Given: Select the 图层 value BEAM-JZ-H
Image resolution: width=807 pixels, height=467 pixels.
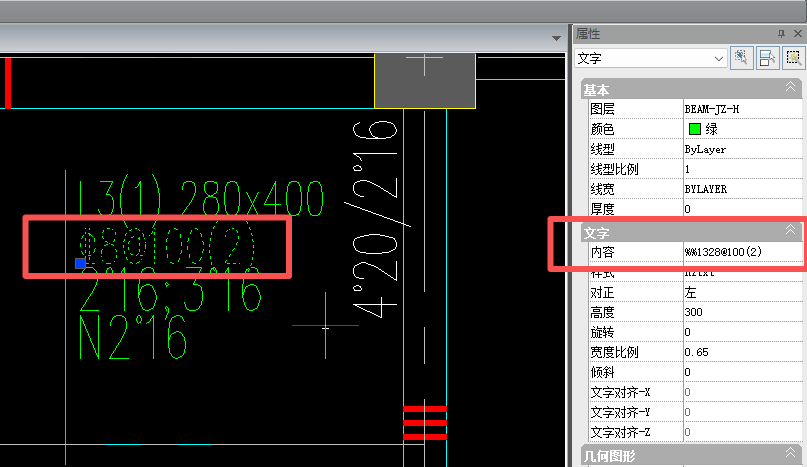Looking at the screenshot, I should [712, 109].
